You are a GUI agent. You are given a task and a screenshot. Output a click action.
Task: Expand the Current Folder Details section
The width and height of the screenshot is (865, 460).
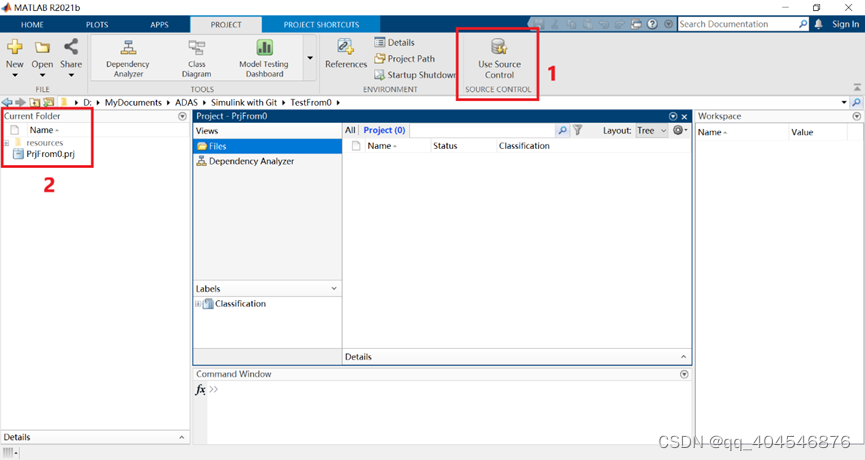coord(181,437)
